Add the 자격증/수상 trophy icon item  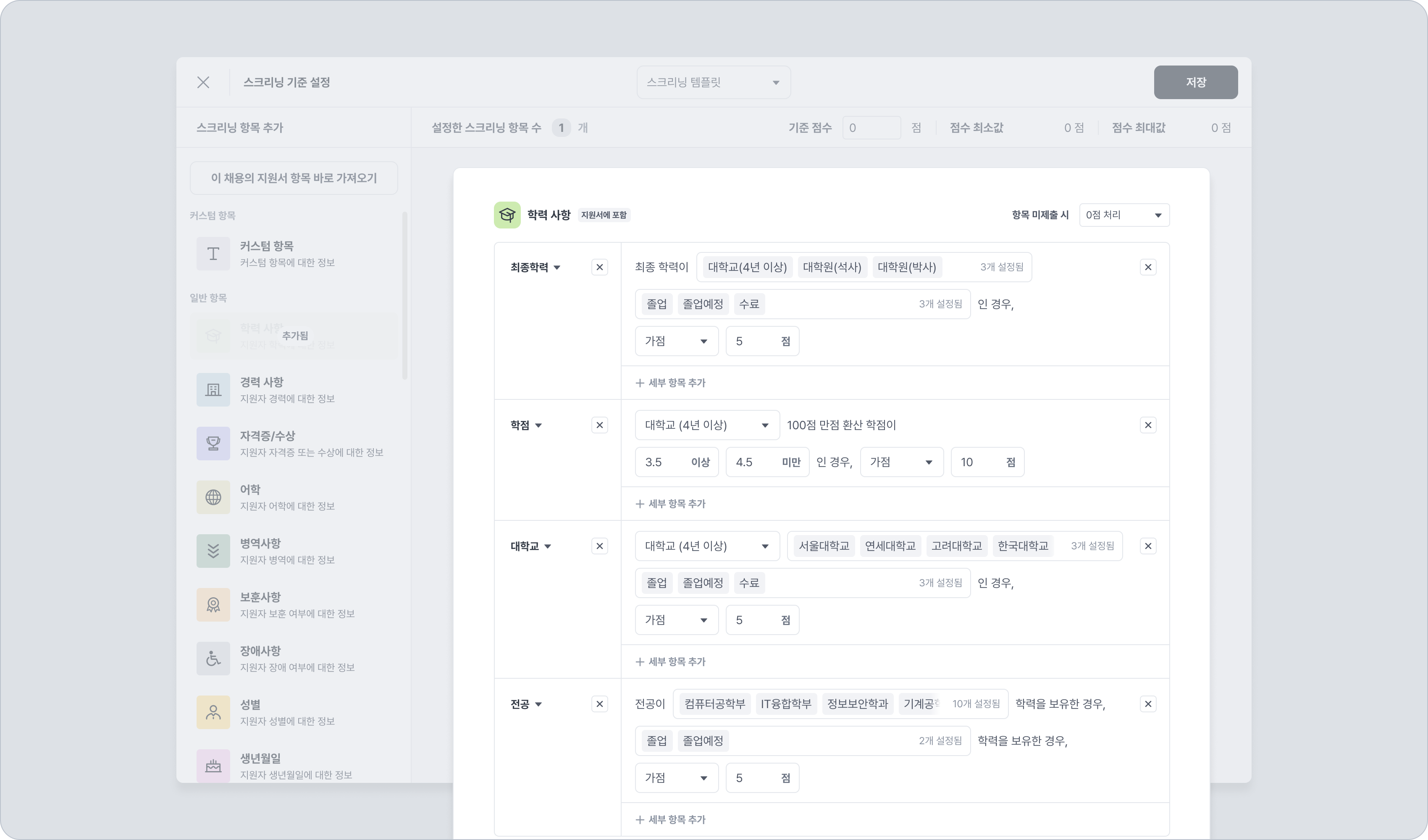pos(213,443)
